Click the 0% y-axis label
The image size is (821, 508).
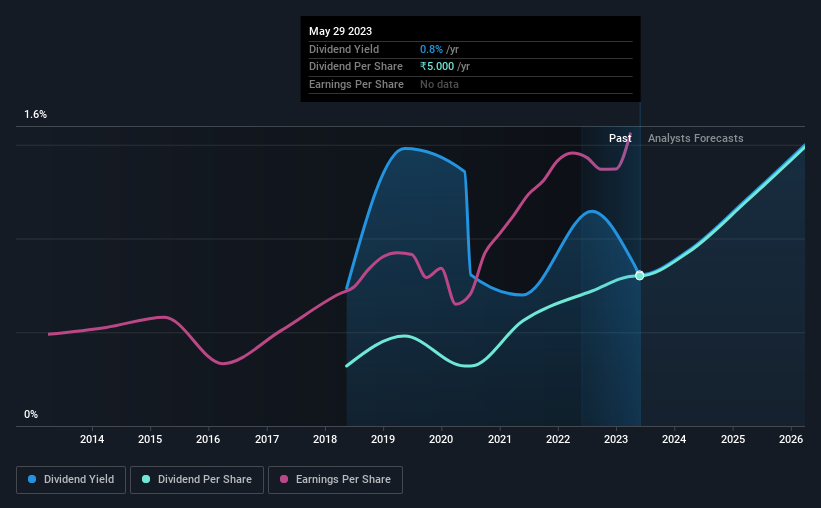(31, 414)
